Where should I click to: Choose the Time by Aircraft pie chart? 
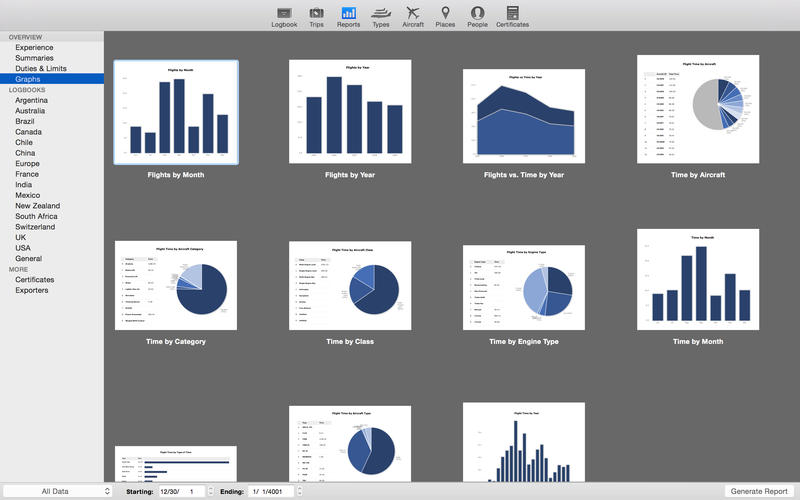[698, 108]
